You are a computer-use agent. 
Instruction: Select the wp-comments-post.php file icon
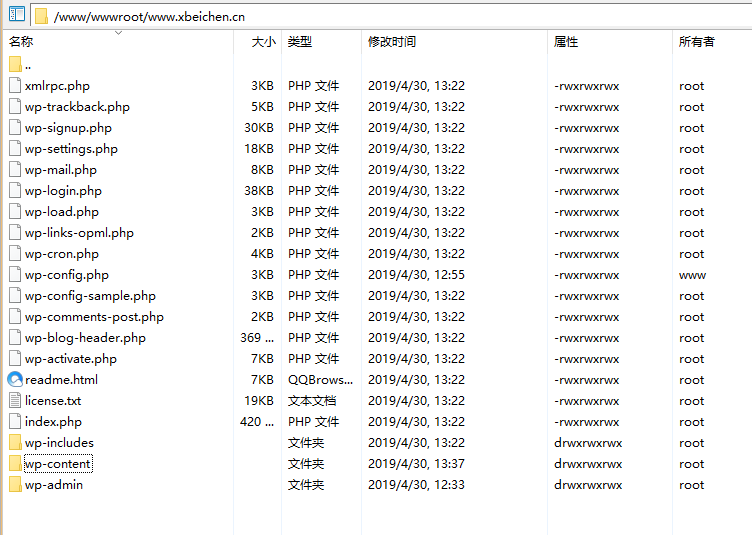(15, 316)
